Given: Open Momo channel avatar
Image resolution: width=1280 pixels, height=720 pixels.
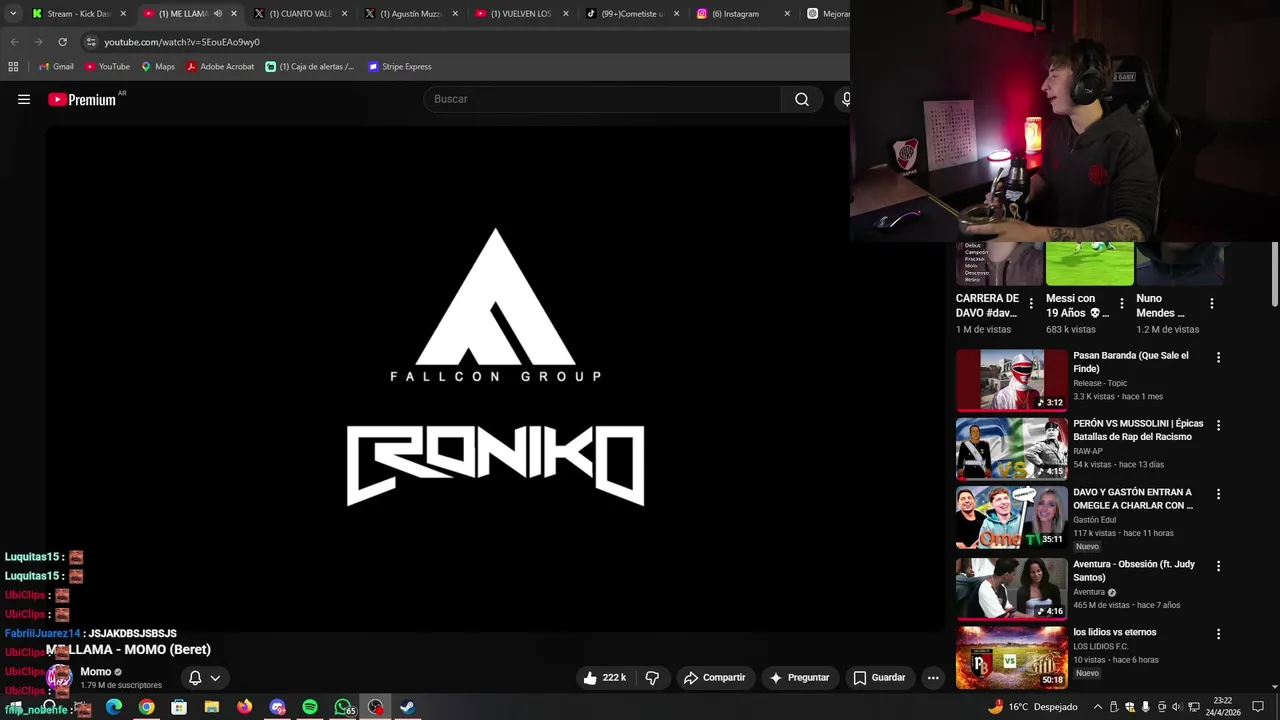Looking at the screenshot, I should point(60,677).
